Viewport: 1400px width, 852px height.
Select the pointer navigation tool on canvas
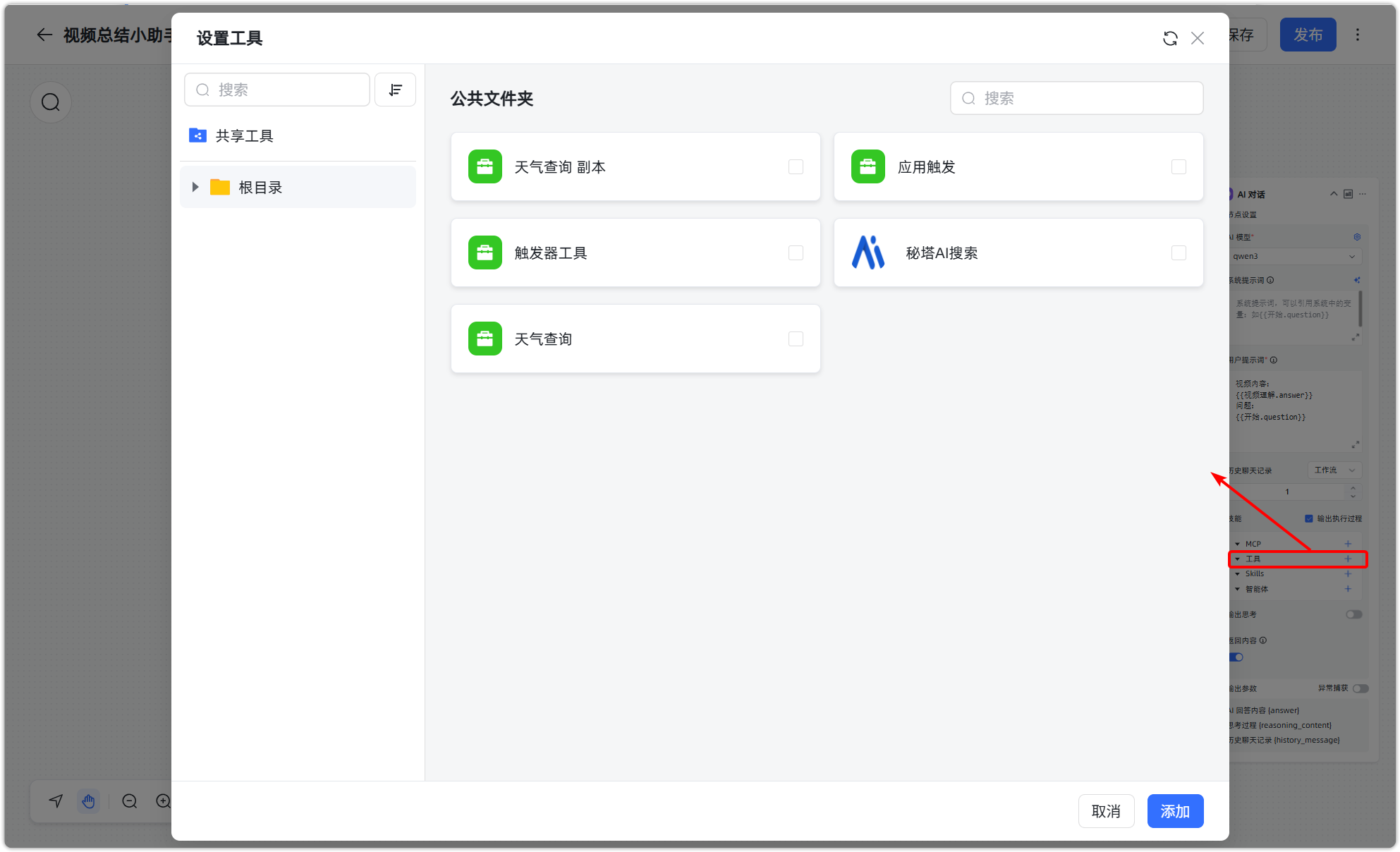tap(55, 801)
